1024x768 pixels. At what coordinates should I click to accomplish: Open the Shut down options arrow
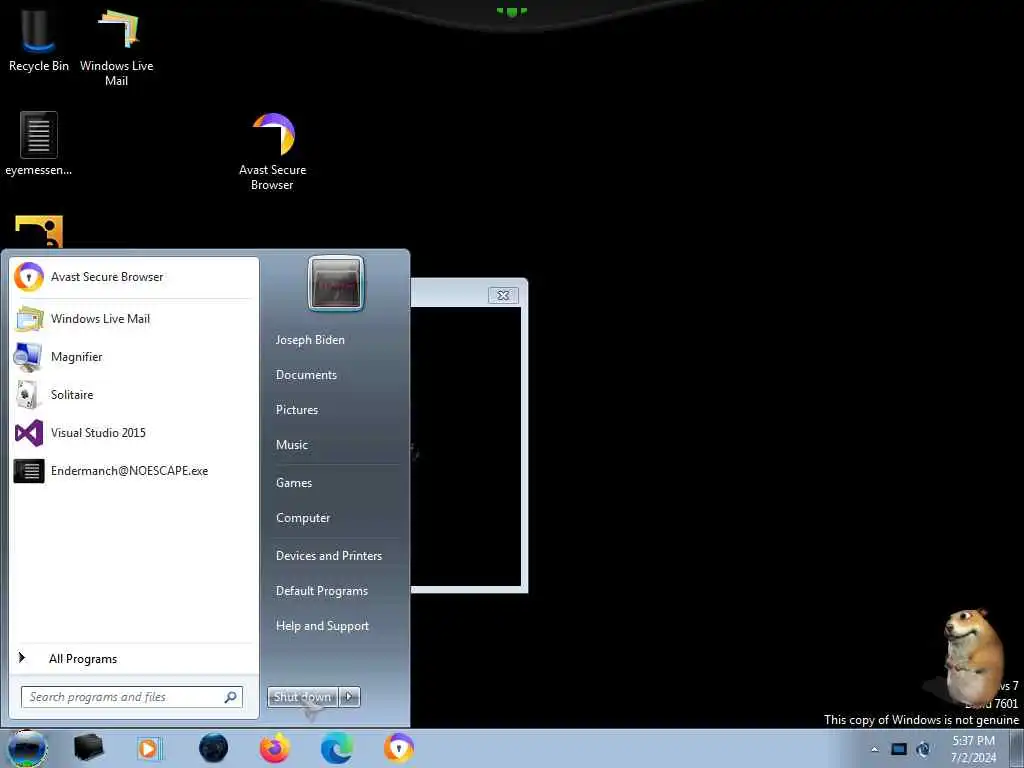click(x=349, y=697)
